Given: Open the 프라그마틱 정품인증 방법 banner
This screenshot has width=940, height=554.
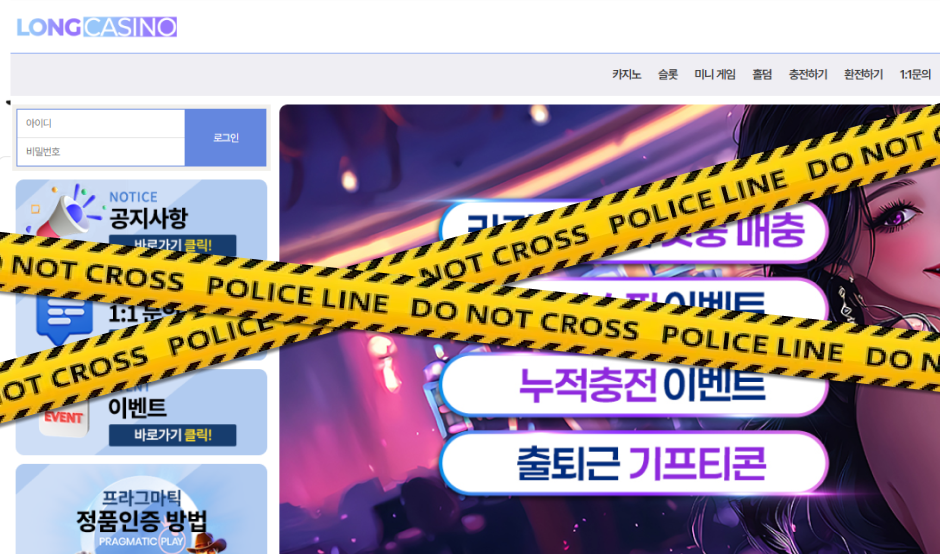Looking at the screenshot, I should [x=141, y=509].
